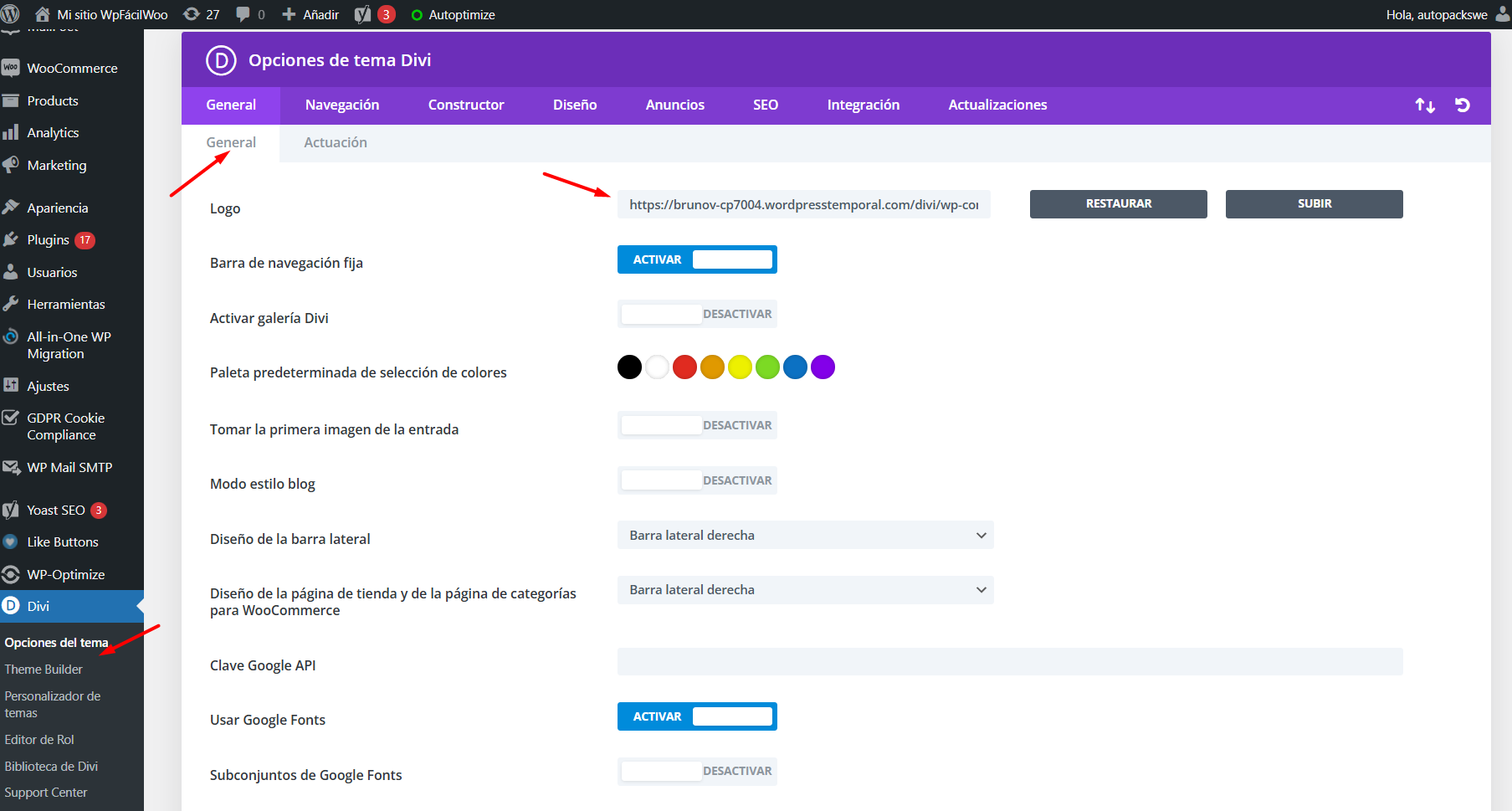The width and height of the screenshot is (1512, 811).
Task: Open the Actuación sub-tab
Action: [x=335, y=143]
